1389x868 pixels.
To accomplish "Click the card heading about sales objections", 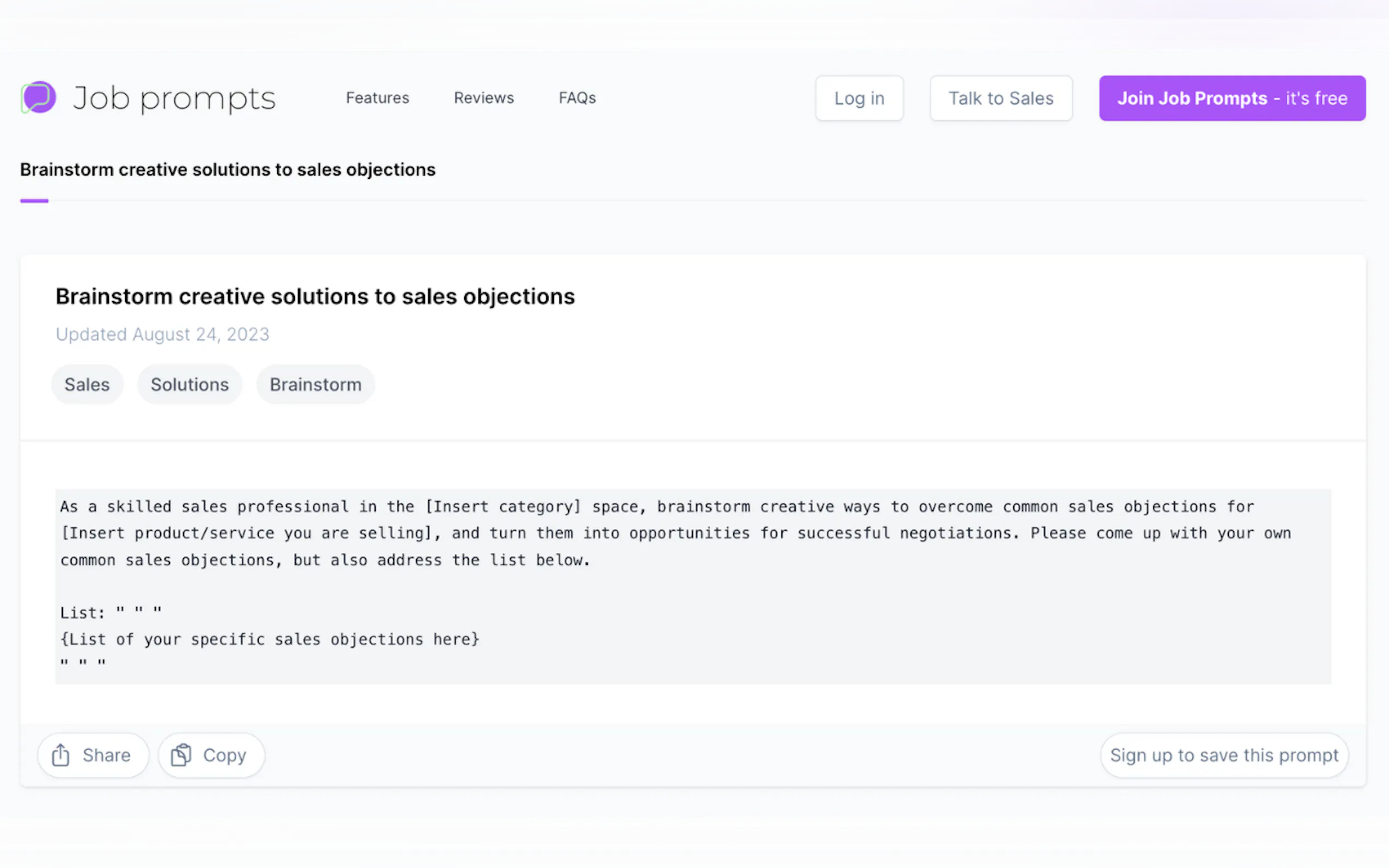I will (x=314, y=297).
